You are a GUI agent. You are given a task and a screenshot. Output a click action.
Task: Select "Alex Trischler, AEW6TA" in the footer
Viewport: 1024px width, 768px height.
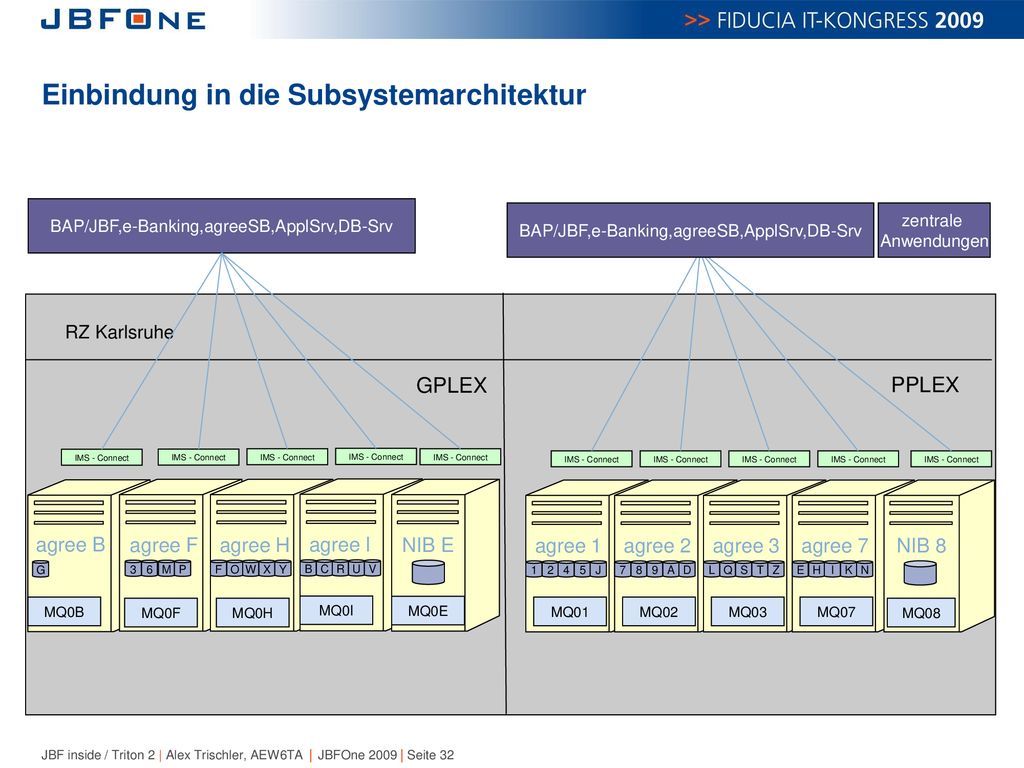coord(234,755)
